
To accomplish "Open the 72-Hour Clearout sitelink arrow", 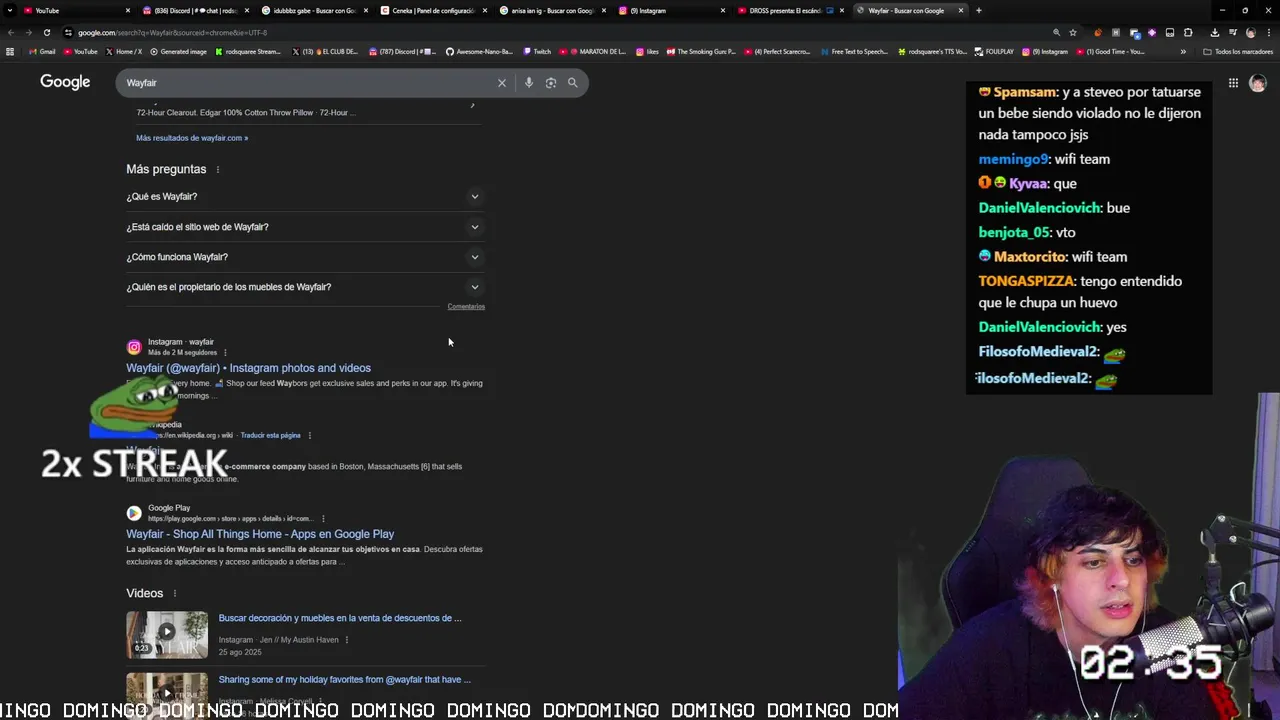I will tap(472, 105).
